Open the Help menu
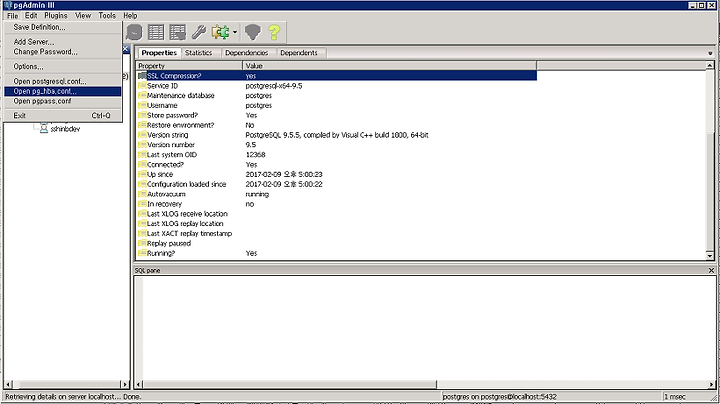Image resolution: width=720 pixels, height=404 pixels. point(130,16)
